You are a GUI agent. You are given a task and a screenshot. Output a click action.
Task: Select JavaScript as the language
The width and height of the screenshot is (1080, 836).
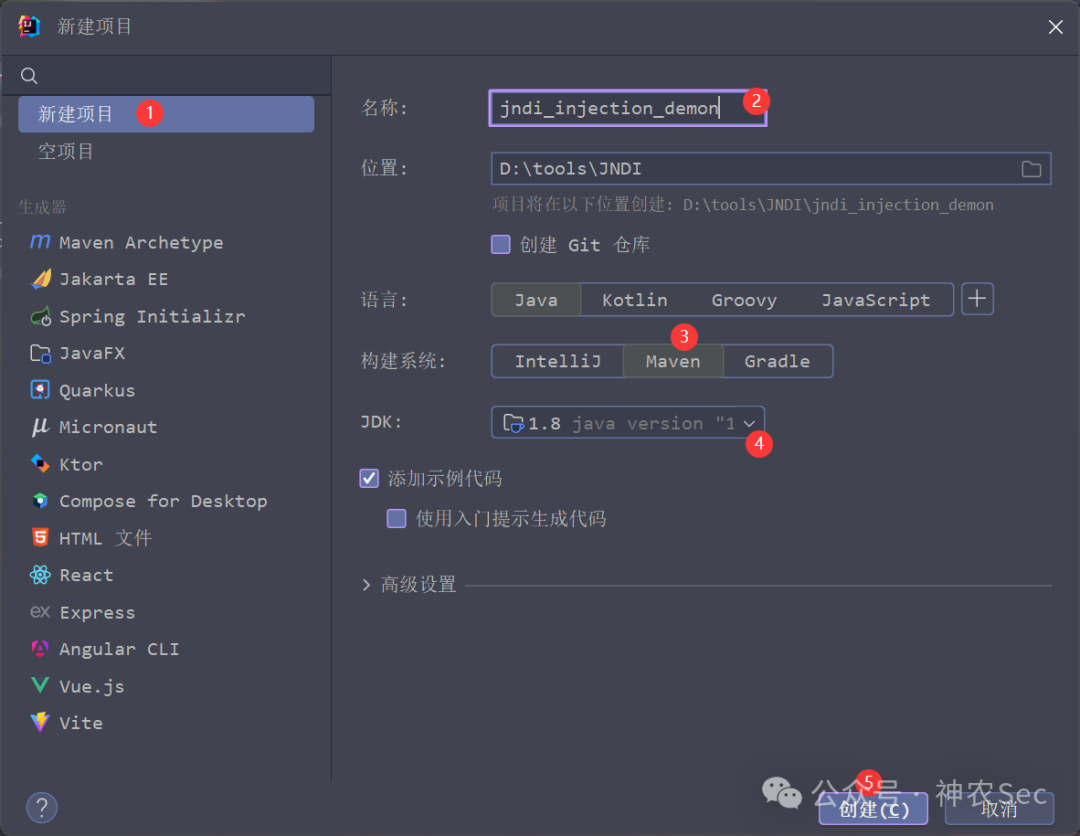[875, 300]
